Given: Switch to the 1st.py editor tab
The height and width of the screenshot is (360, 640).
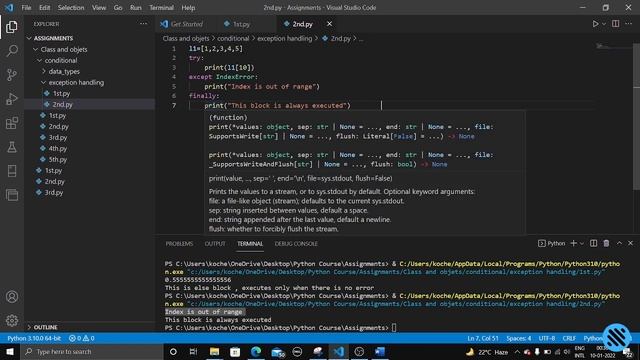Looking at the screenshot, I should tap(237, 24).
